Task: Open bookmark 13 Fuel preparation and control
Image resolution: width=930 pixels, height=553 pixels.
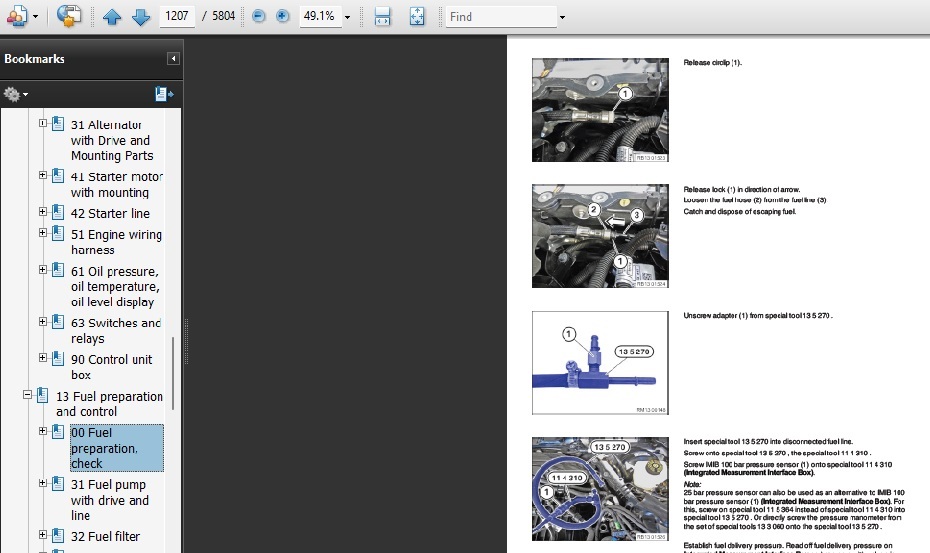Action: pyautogui.click(x=109, y=404)
